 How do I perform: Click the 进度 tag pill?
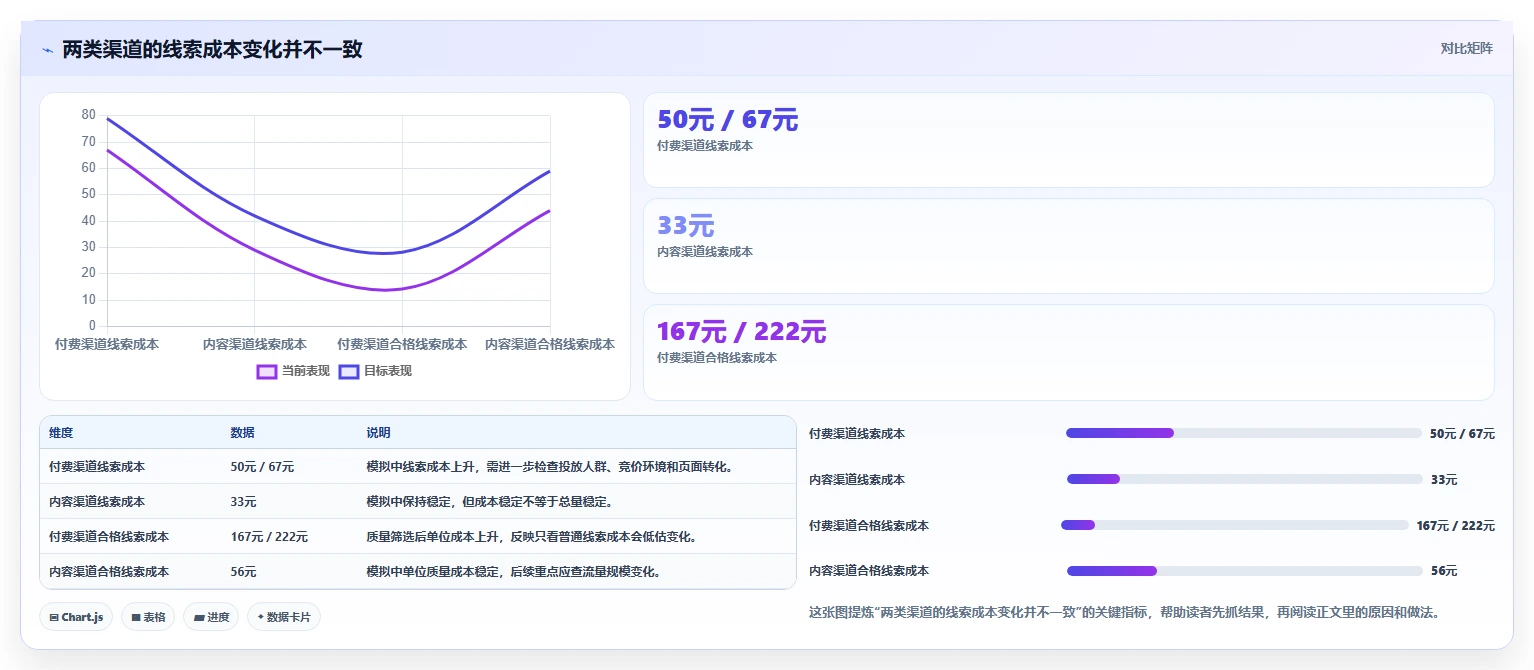tap(211, 617)
